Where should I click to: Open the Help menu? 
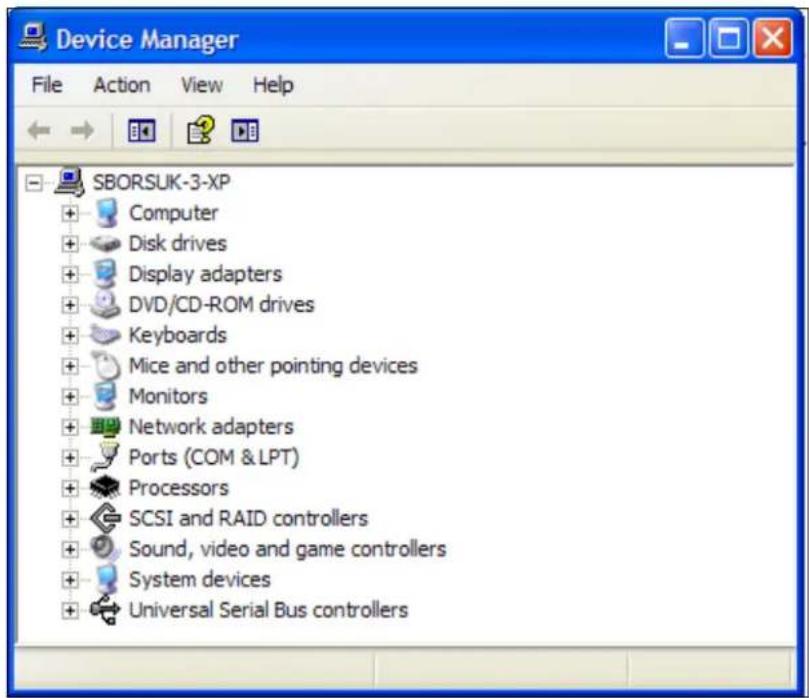[x=273, y=85]
